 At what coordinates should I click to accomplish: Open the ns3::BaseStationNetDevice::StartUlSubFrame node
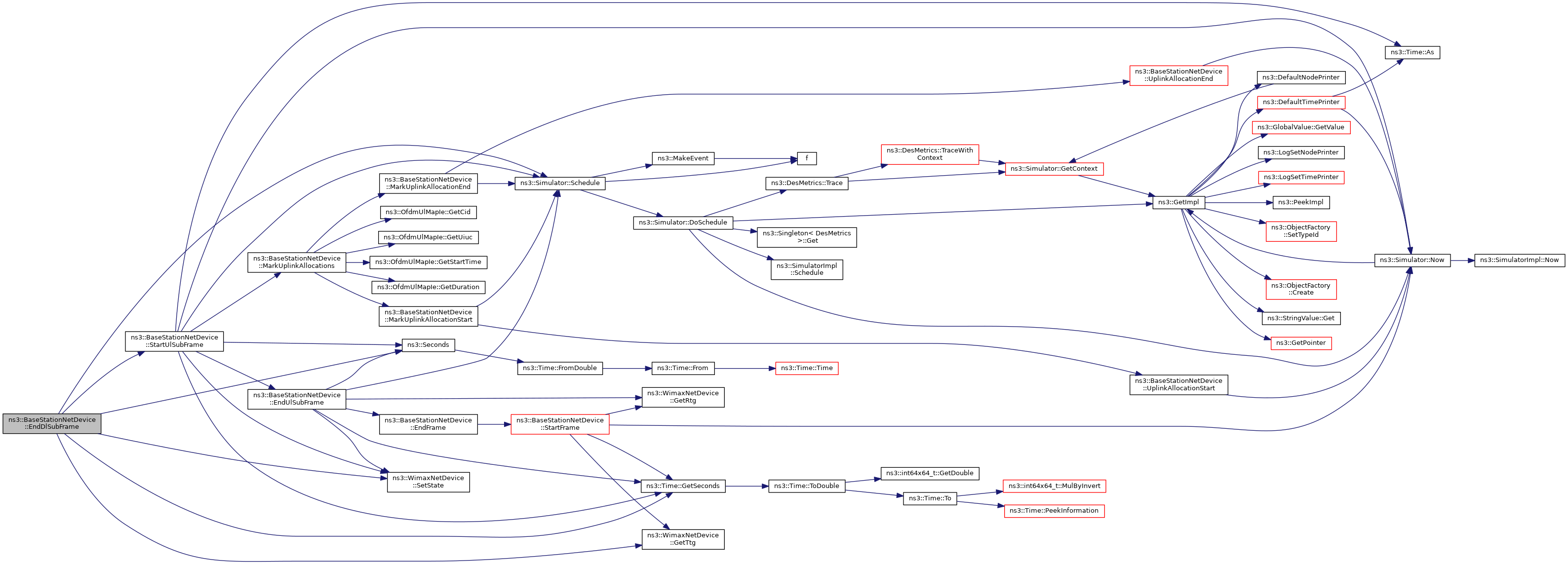pyautogui.click(x=174, y=341)
